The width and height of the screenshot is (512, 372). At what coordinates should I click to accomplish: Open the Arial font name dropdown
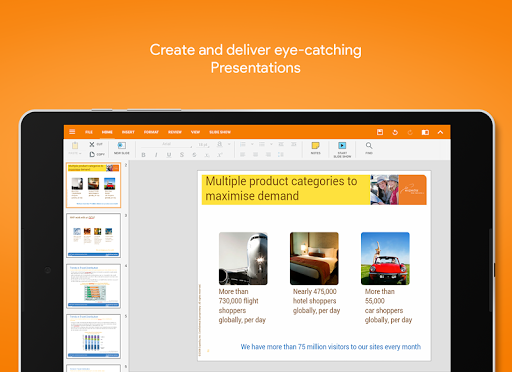[167, 144]
